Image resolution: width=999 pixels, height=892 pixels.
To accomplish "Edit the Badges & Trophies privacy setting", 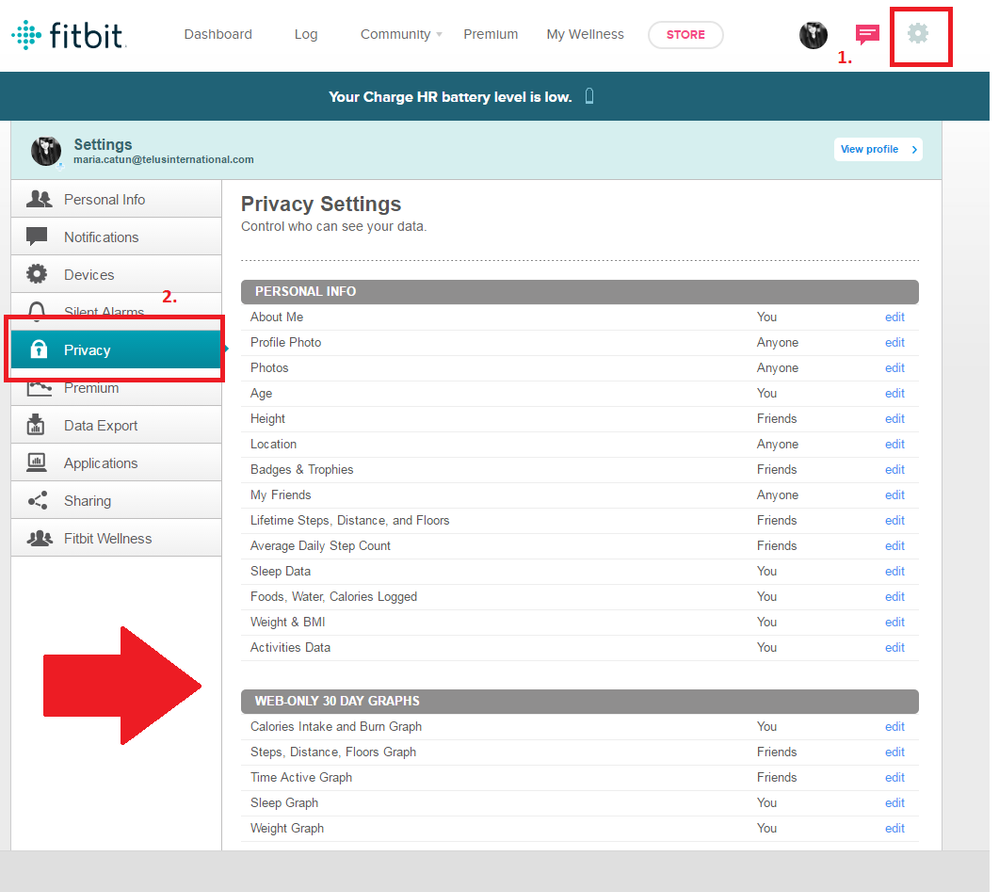I will pyautogui.click(x=895, y=470).
